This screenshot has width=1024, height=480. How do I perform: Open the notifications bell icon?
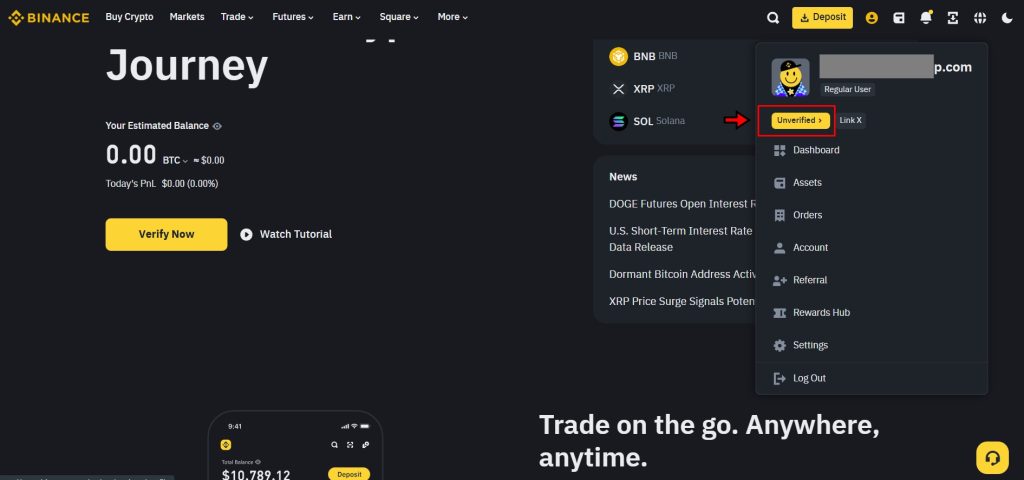coord(926,18)
